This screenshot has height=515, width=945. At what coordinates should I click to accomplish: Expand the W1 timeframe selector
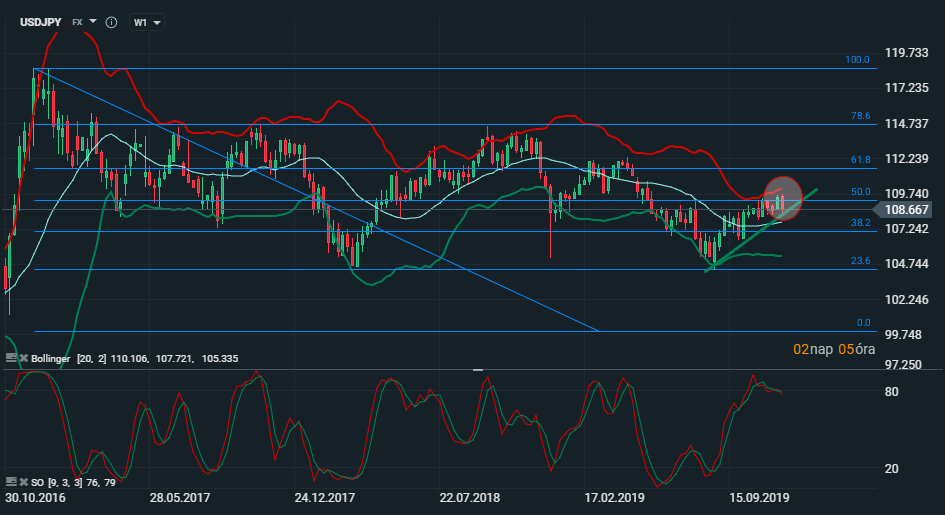(148, 22)
